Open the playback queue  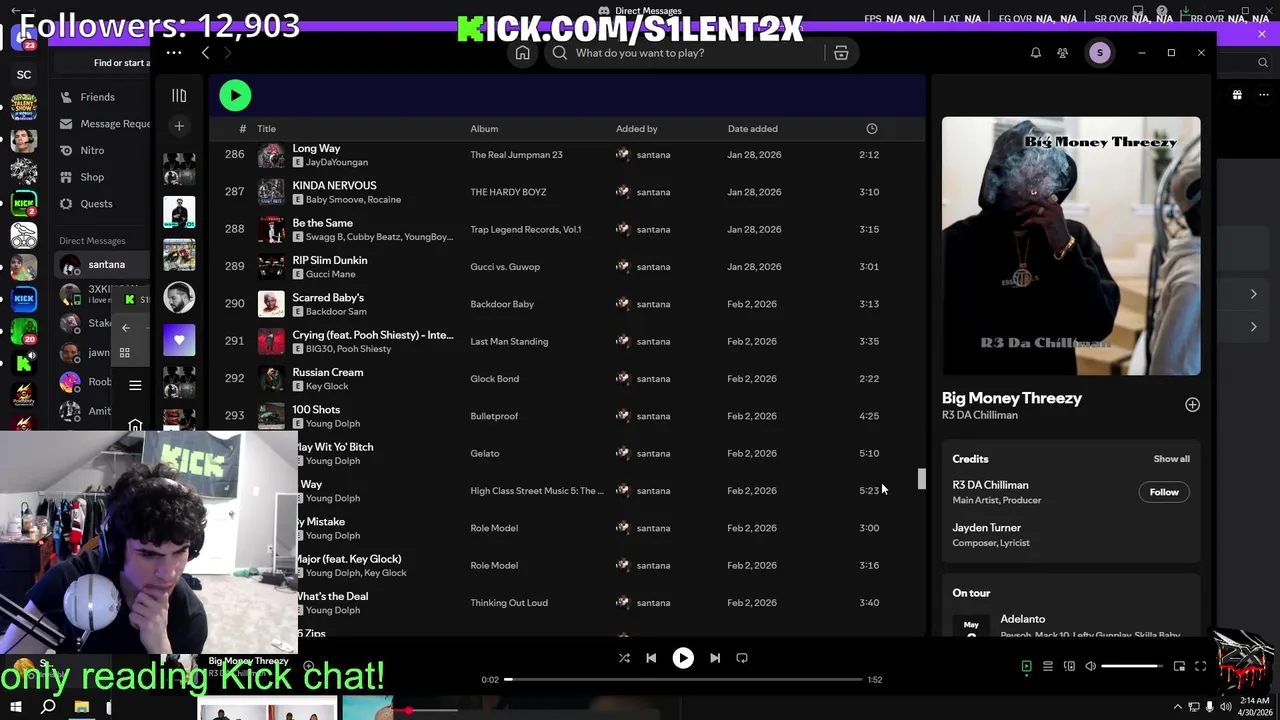click(1048, 666)
